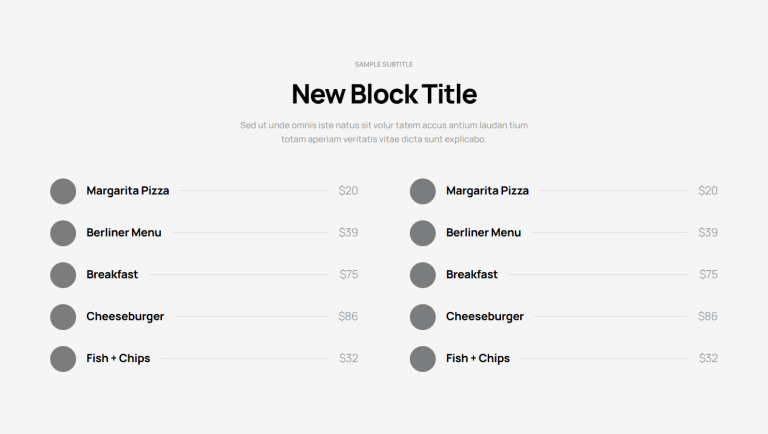Select the "SAMPLE SUBTITLE" text above the title

384,64
